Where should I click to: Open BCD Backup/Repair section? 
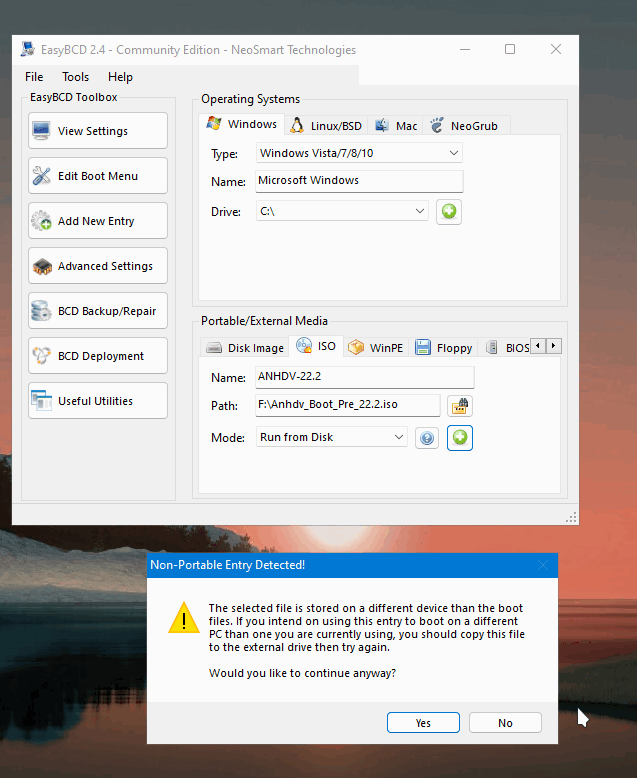[x=98, y=311]
